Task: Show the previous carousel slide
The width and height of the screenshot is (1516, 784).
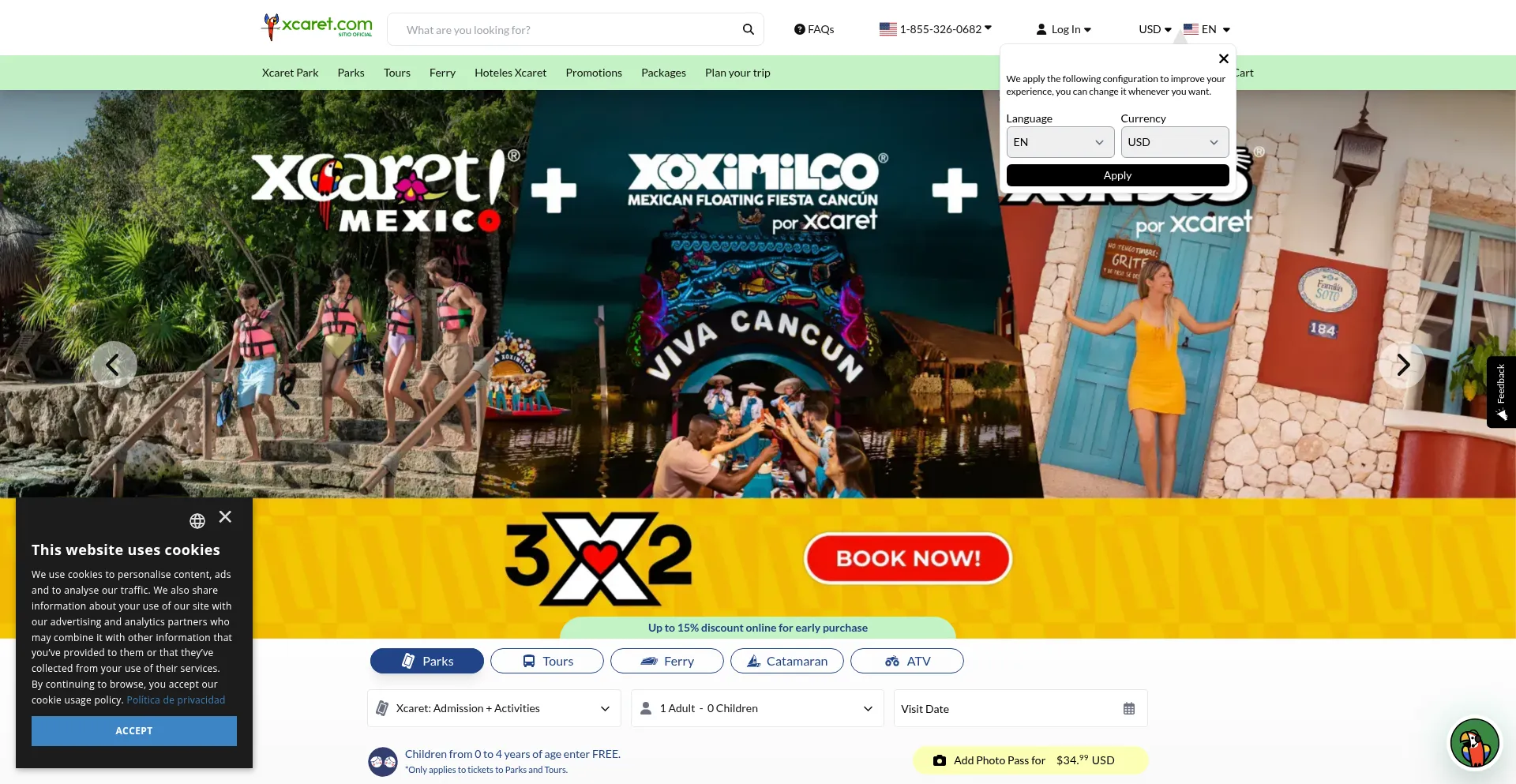Action: point(114,365)
